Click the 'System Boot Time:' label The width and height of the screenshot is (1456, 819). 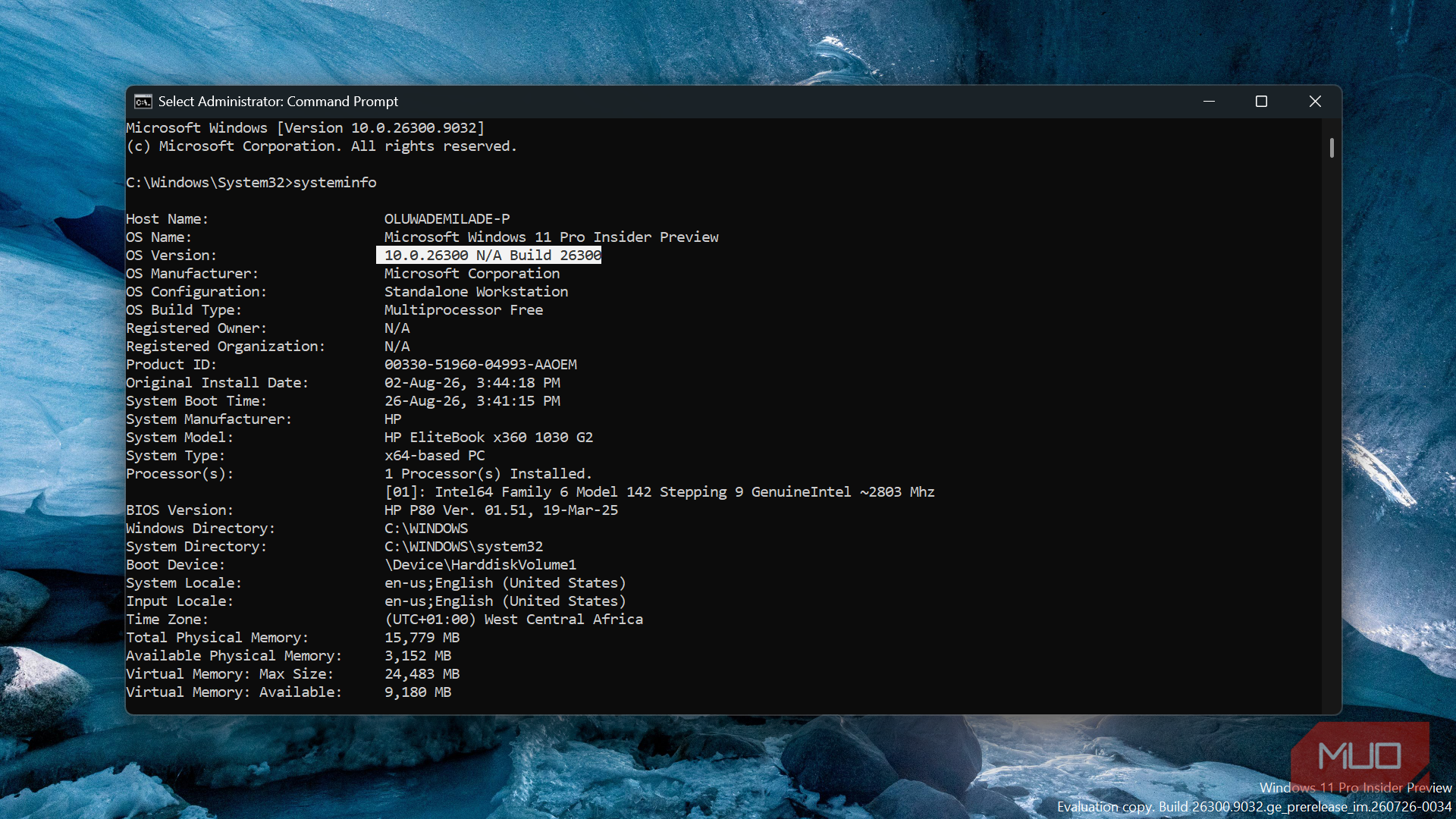pos(196,401)
